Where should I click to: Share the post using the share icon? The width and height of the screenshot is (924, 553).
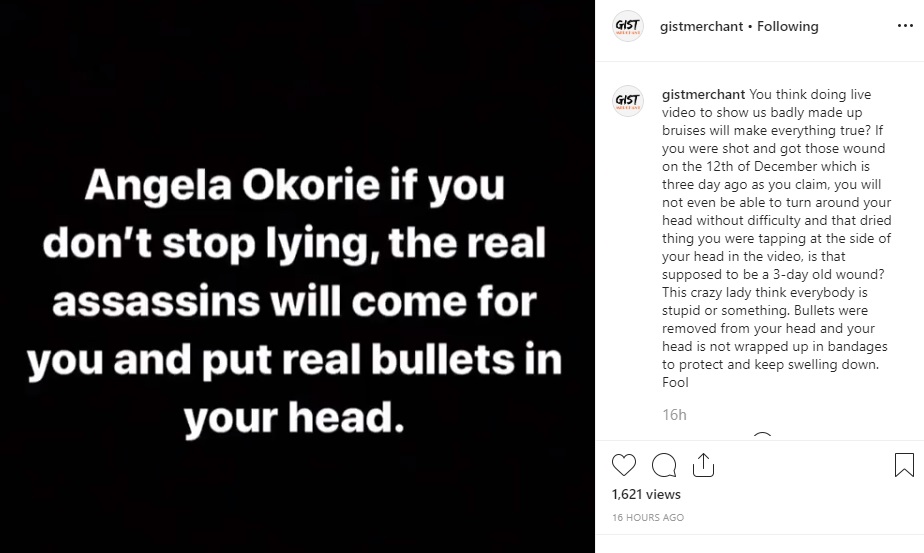click(702, 465)
